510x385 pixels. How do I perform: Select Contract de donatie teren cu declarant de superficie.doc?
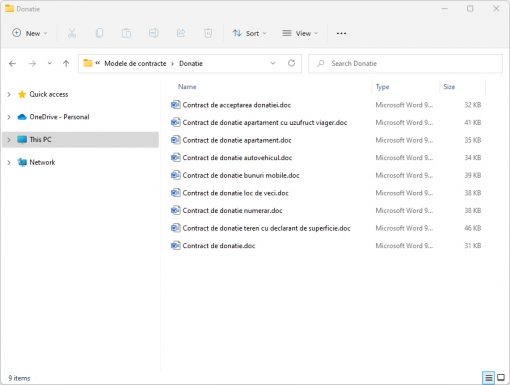(266, 228)
